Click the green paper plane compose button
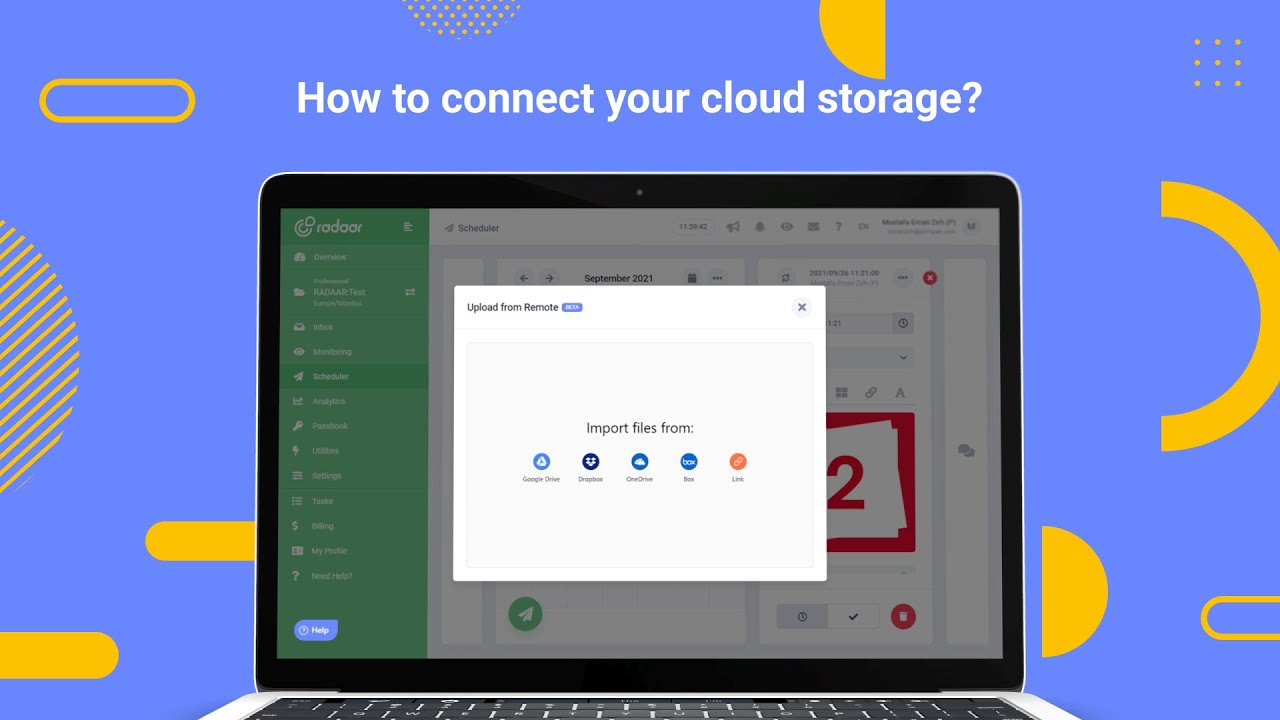This screenshot has width=1280, height=720. (526, 613)
